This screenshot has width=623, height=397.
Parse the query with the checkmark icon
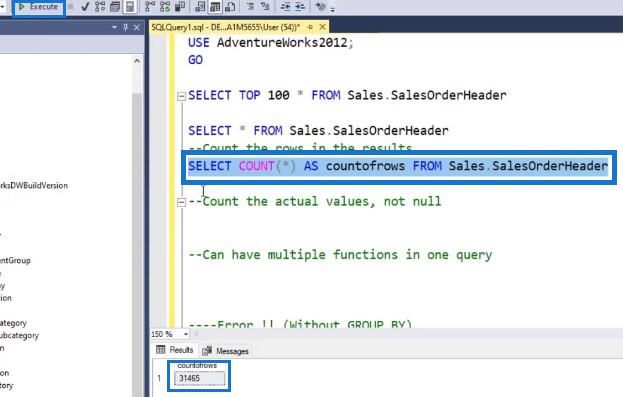(85, 7)
